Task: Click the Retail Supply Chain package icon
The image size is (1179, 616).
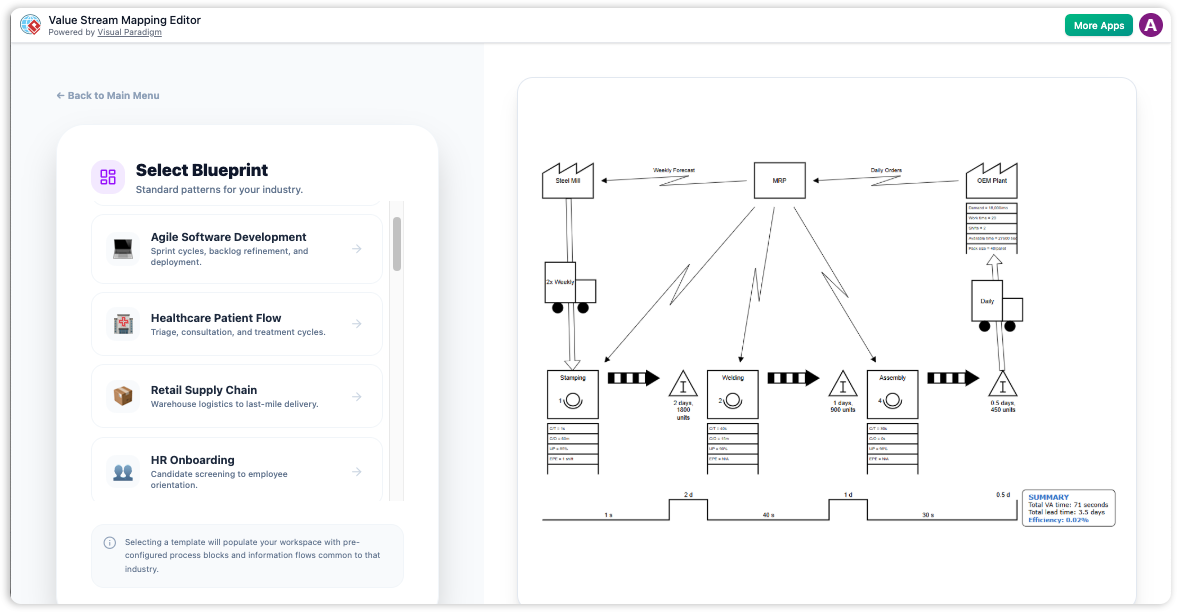Action: click(123, 394)
